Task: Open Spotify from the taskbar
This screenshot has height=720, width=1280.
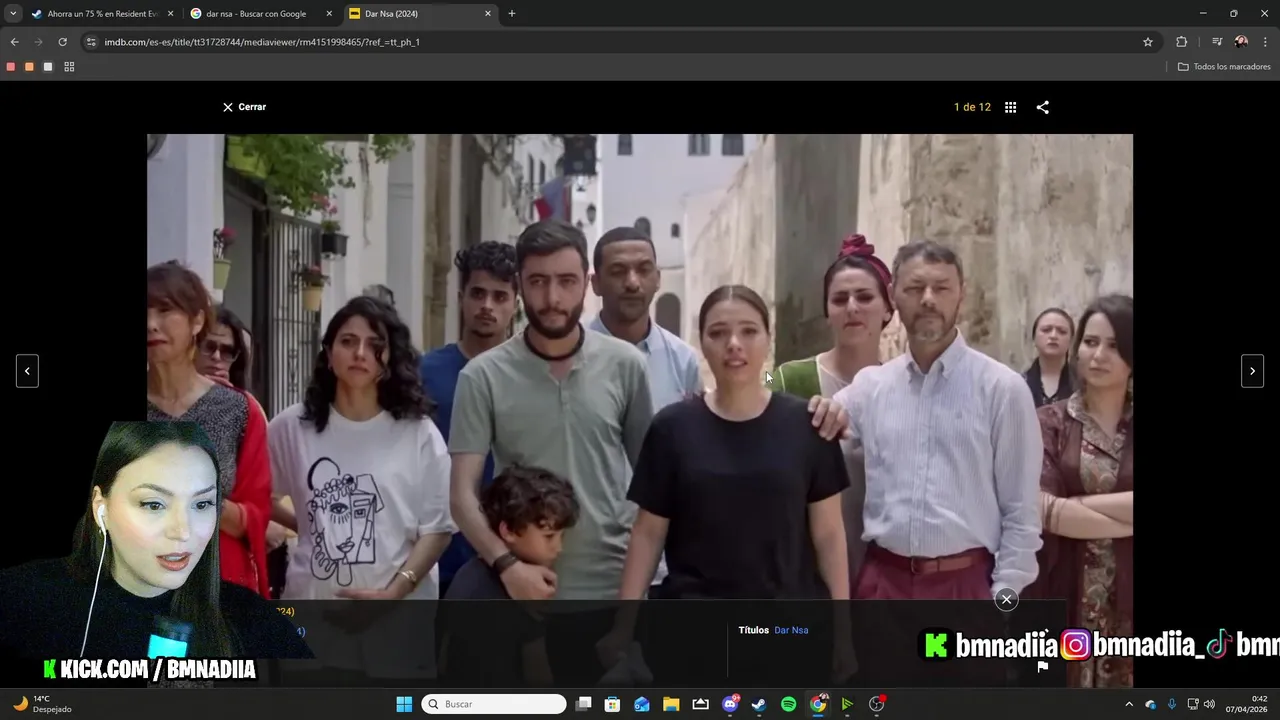Action: [x=788, y=704]
